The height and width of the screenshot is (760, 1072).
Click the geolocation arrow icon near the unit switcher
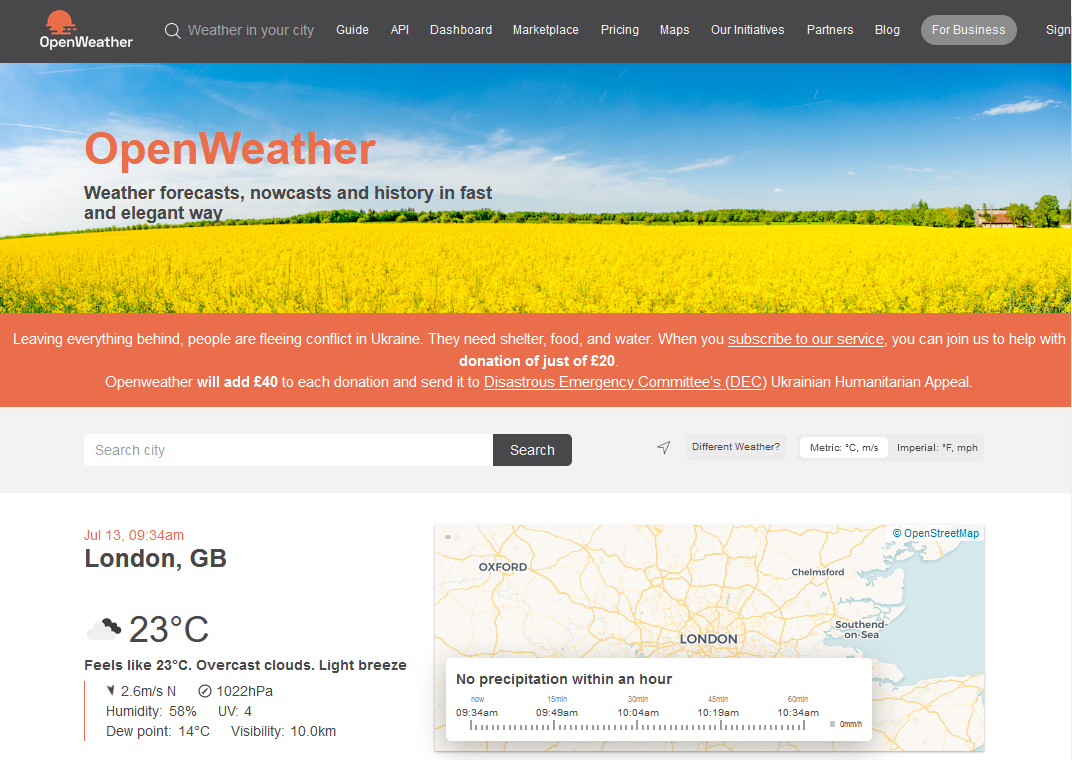coord(663,447)
